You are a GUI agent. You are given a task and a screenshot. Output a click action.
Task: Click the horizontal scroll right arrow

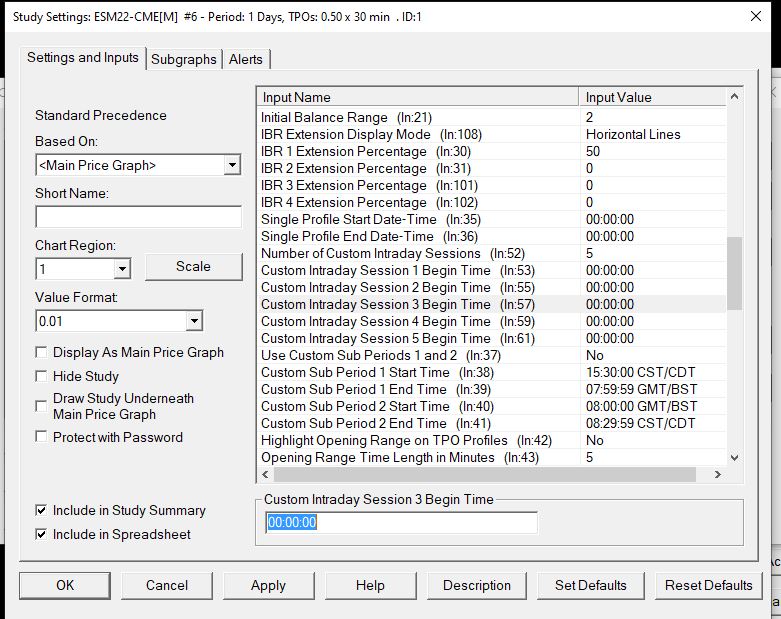pos(718,475)
